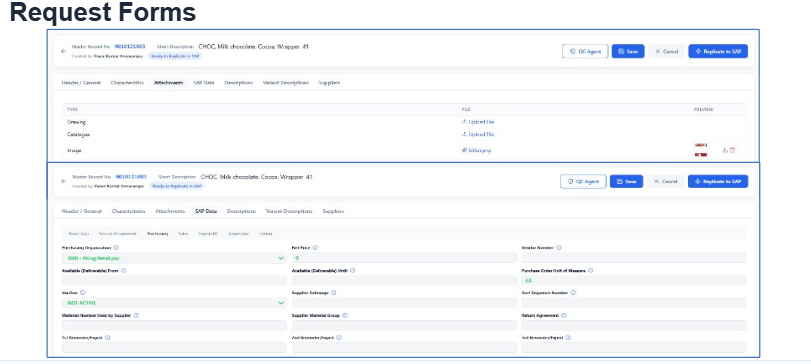Open info icon beside Return Agreement
The width and height of the screenshot is (811, 364).
coord(564,315)
